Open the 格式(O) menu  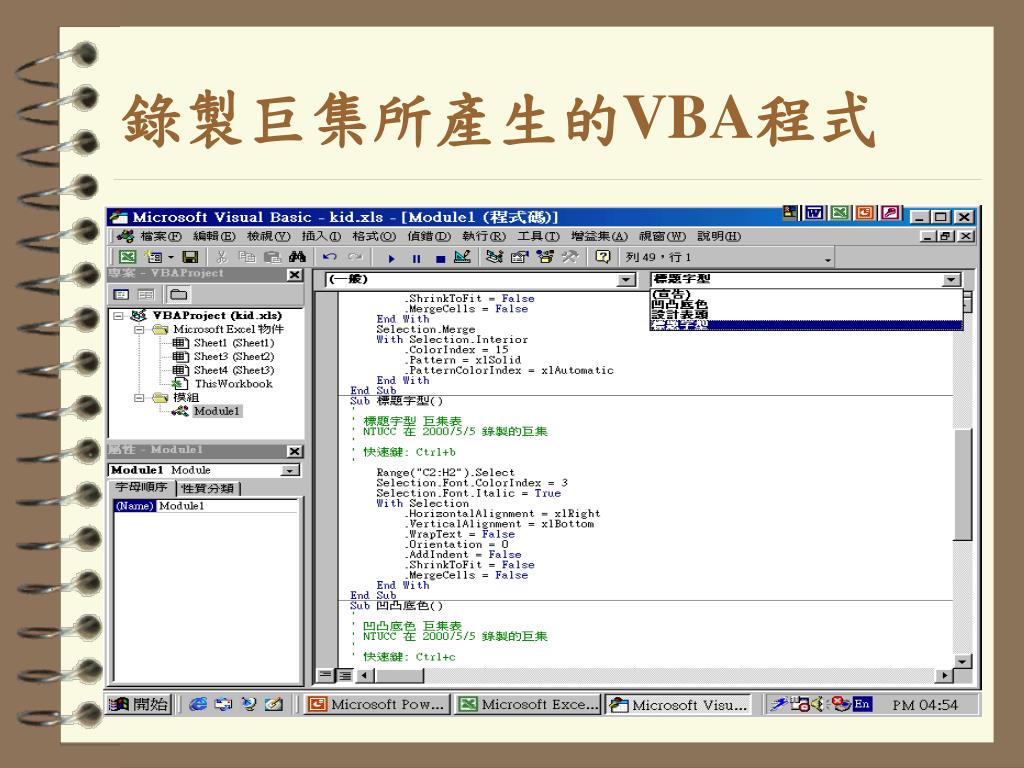pyautogui.click(x=374, y=236)
